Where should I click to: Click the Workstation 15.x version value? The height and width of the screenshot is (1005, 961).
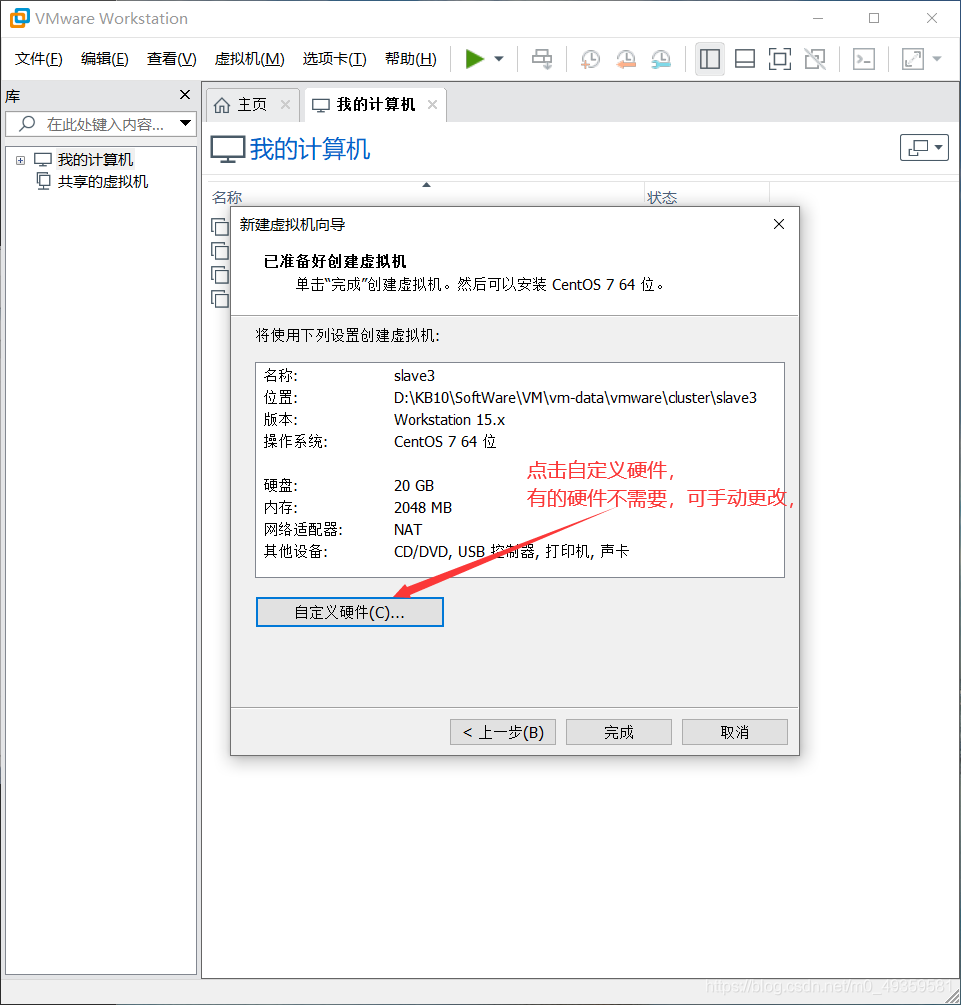tap(449, 420)
